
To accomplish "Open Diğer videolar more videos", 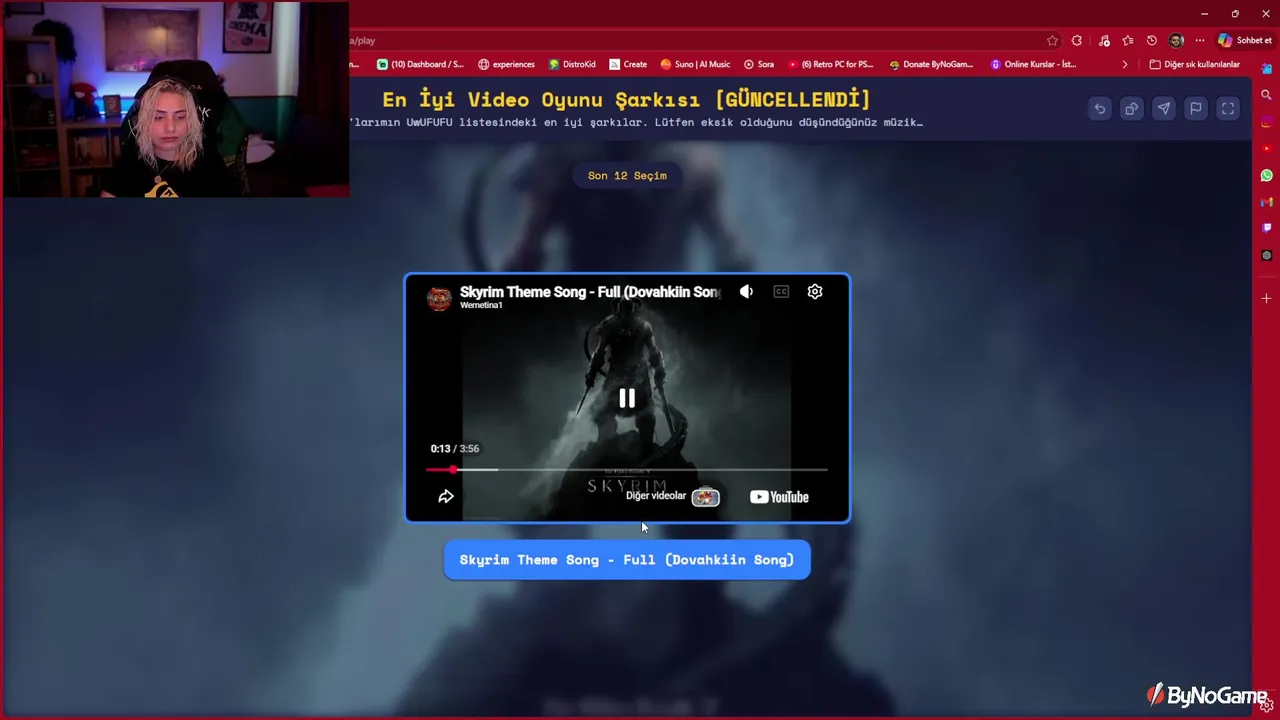I will point(672,496).
